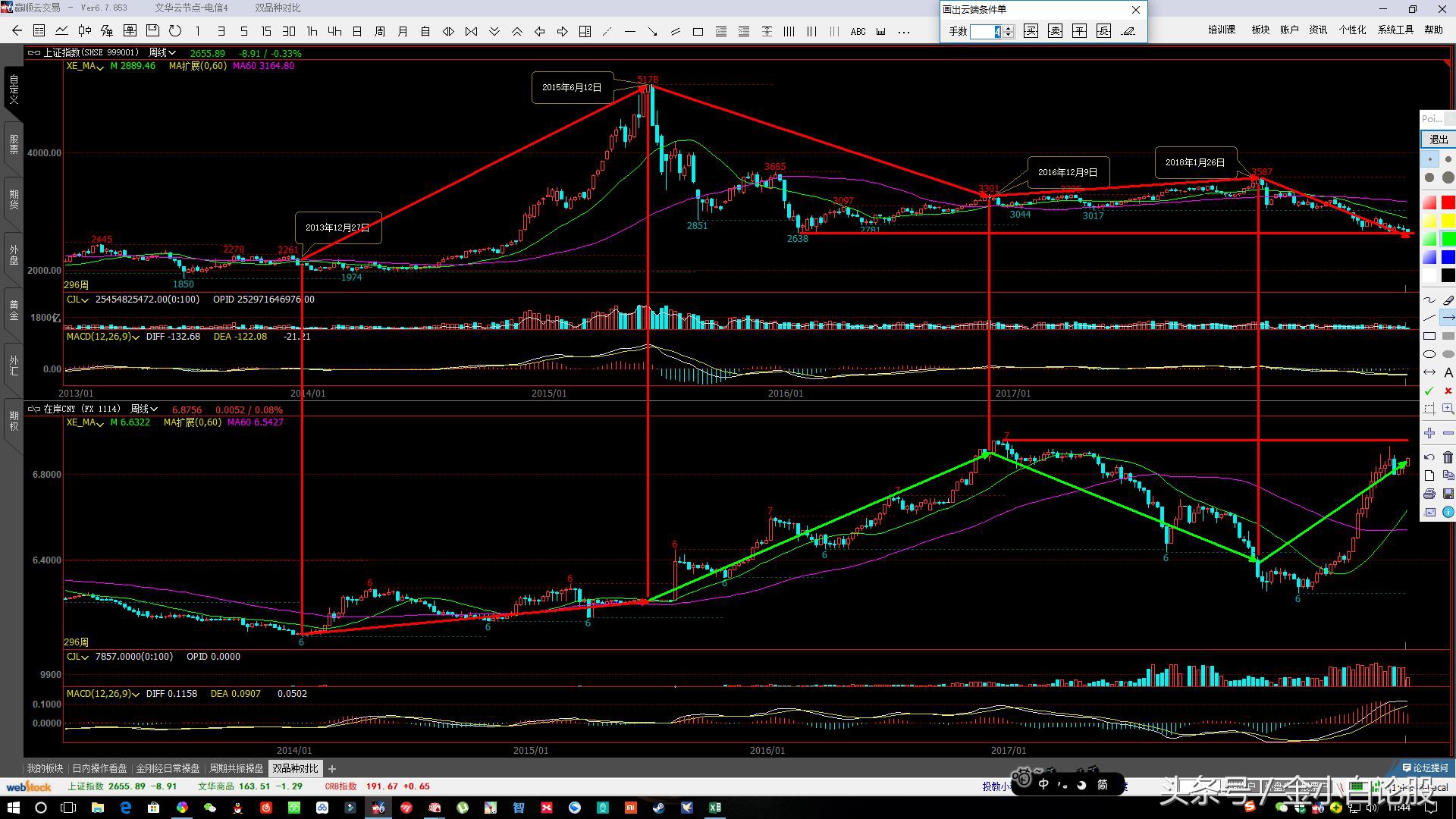Switch to 15 minute period
The image size is (1456, 819).
coord(266,31)
